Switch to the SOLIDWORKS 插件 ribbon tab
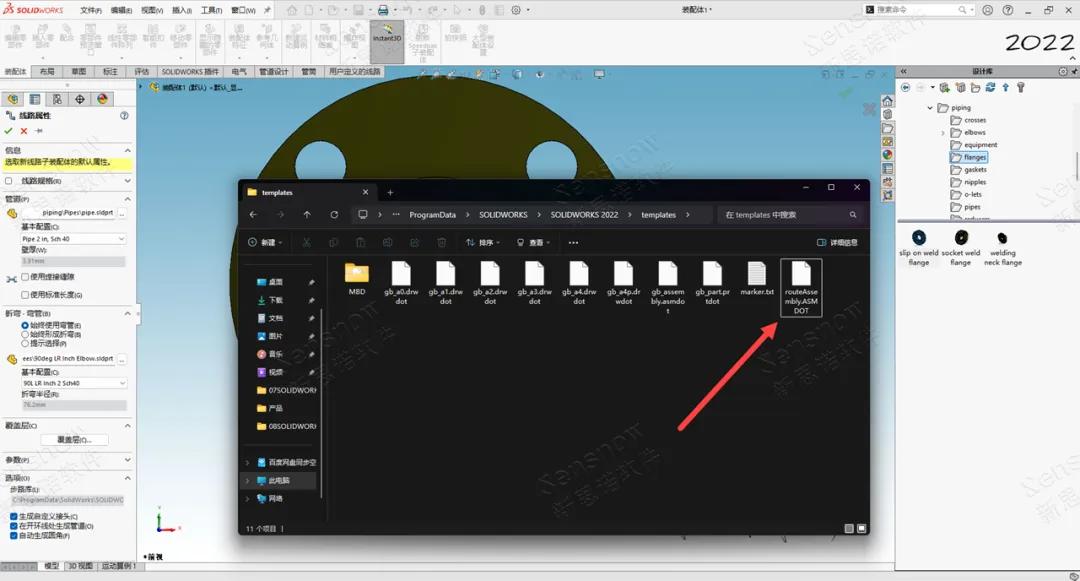The height and width of the screenshot is (581, 1080). pos(190,72)
